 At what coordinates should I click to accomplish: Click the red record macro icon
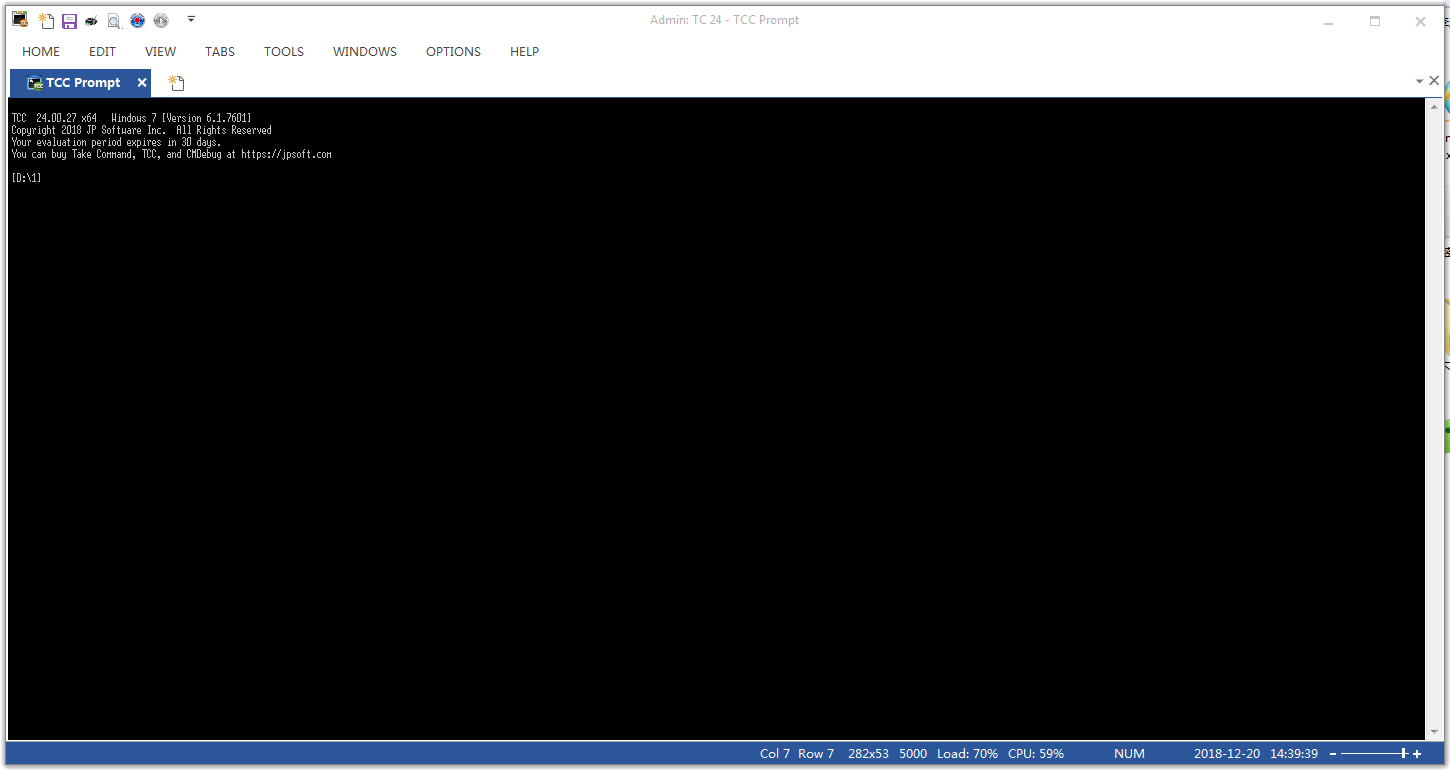click(138, 21)
